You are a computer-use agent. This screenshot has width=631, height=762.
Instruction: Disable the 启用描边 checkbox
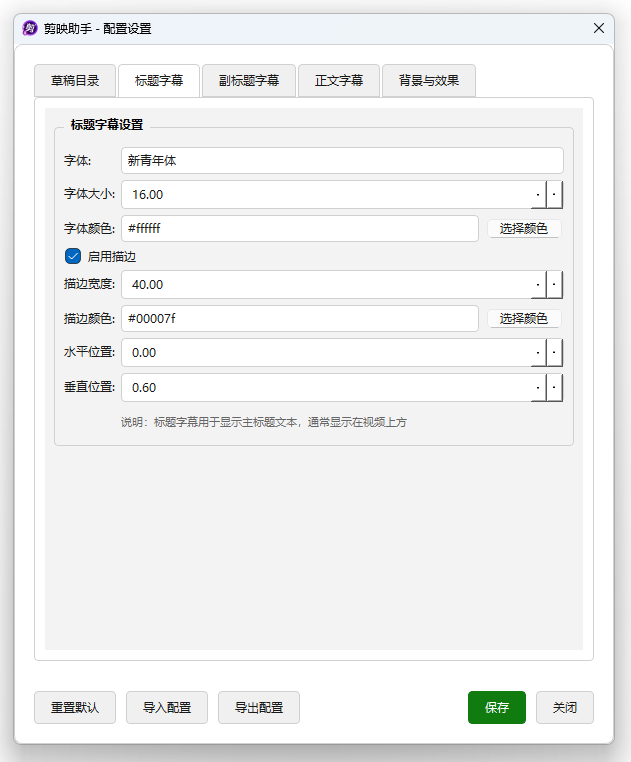click(73, 257)
